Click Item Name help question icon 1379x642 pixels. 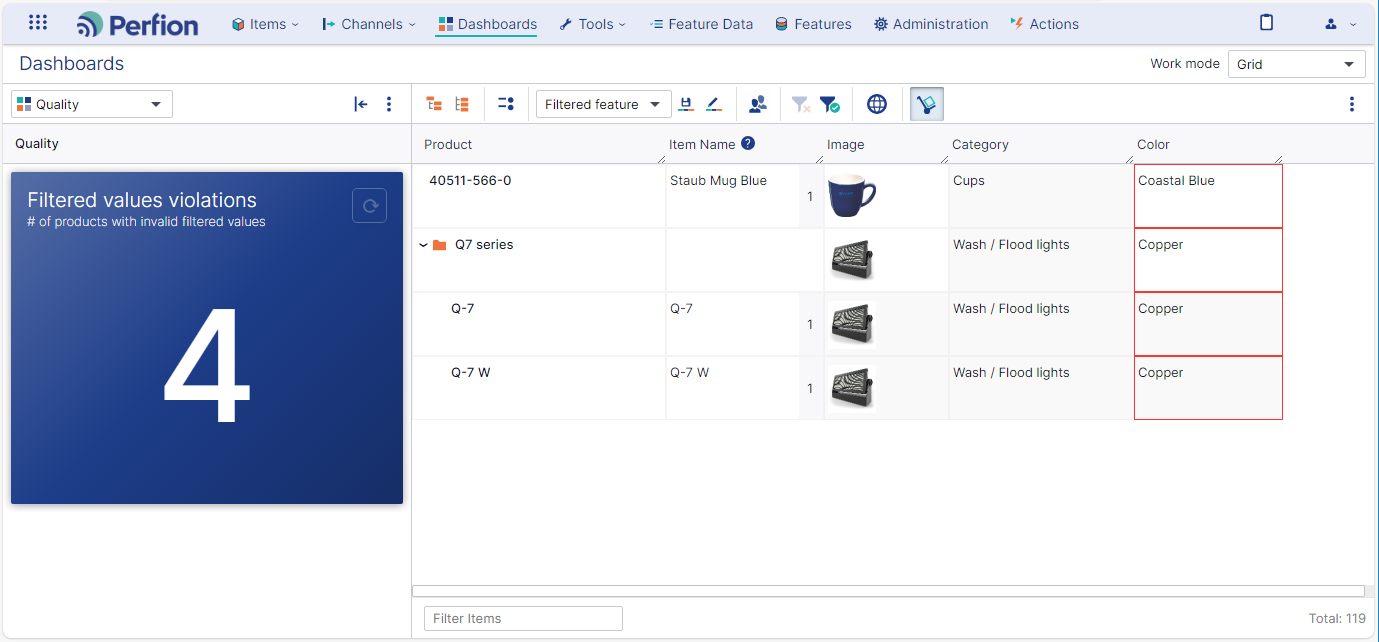(x=748, y=144)
